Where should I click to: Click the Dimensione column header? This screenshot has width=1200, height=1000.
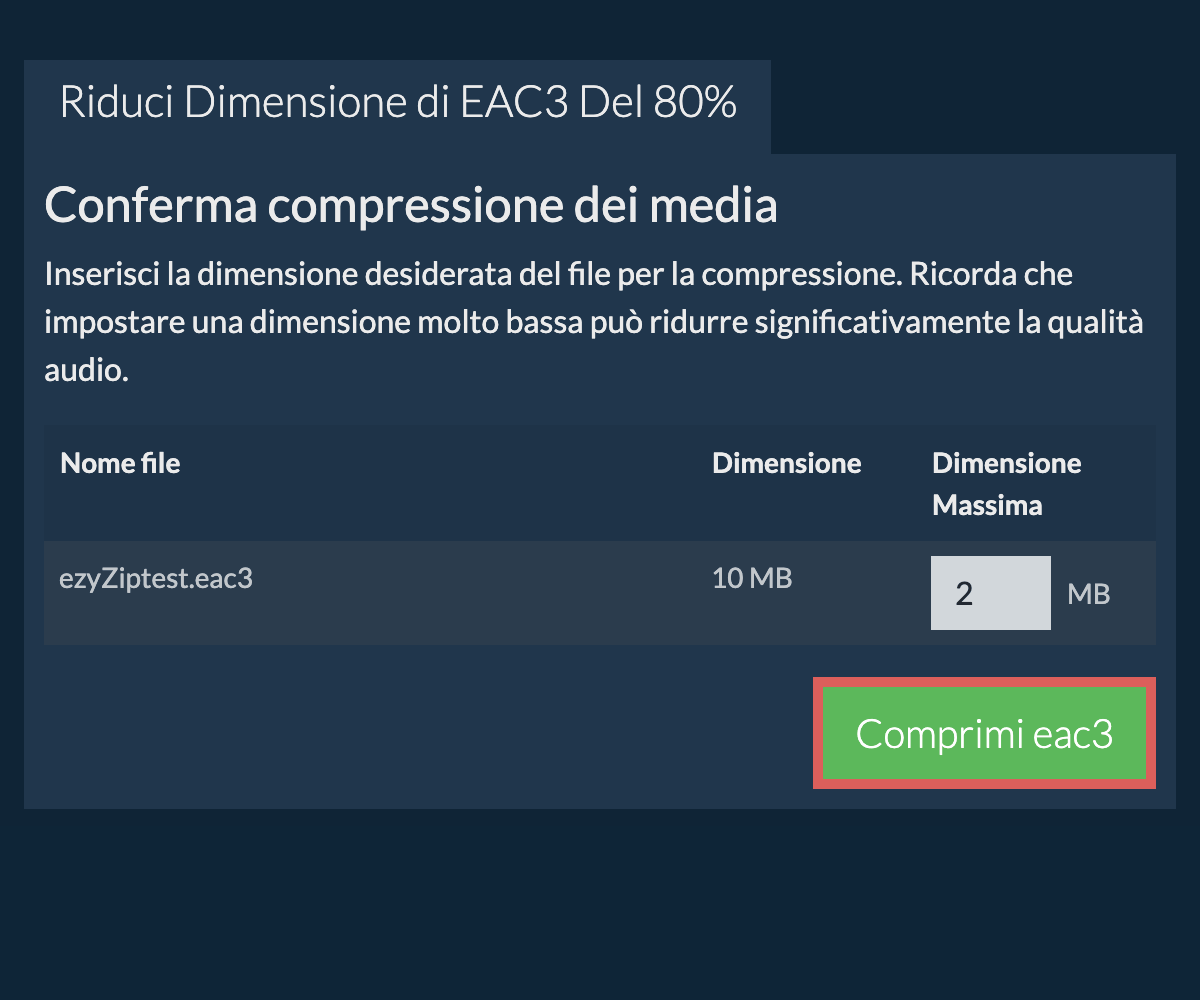(786, 464)
